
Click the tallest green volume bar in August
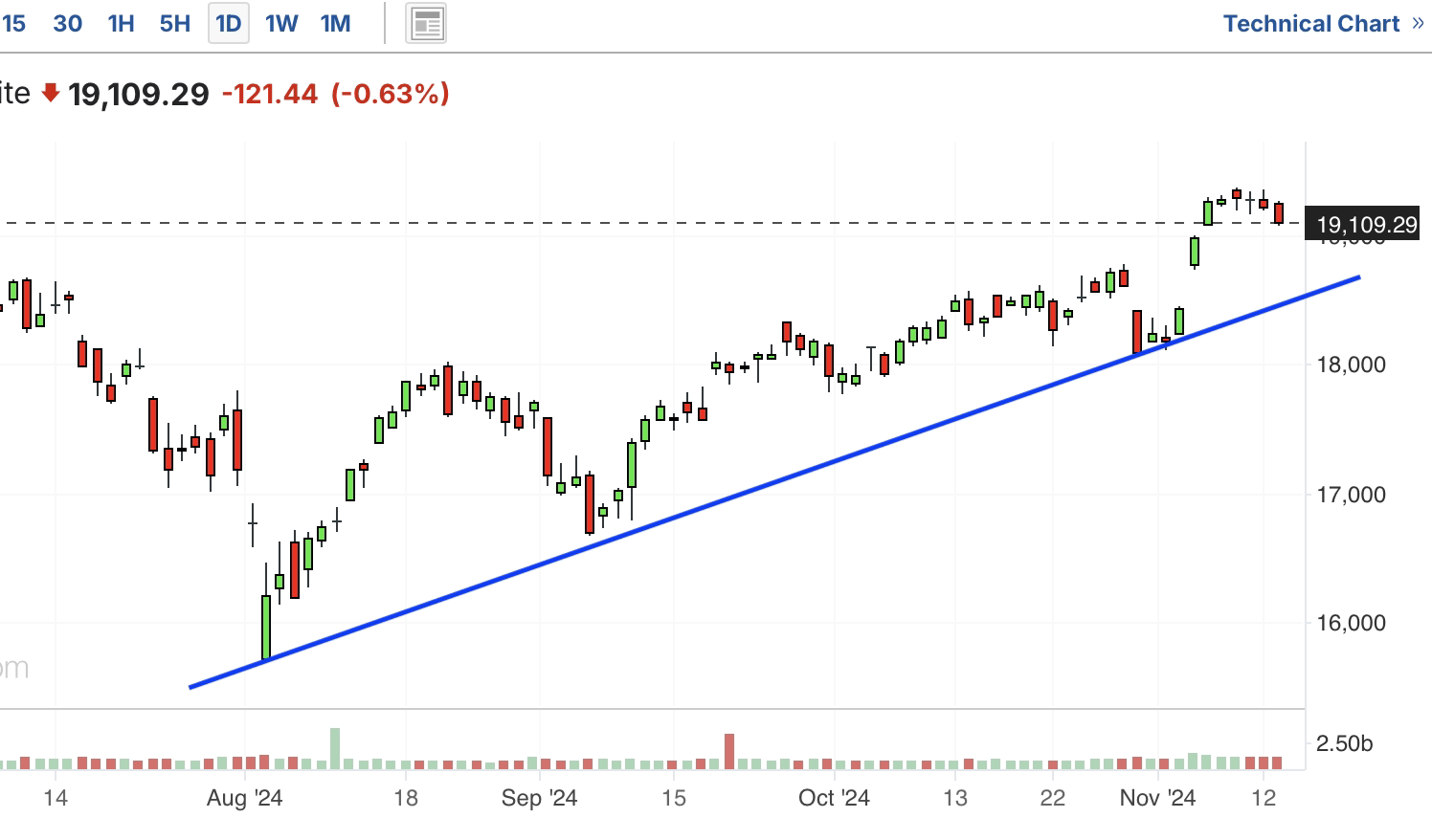(335, 749)
